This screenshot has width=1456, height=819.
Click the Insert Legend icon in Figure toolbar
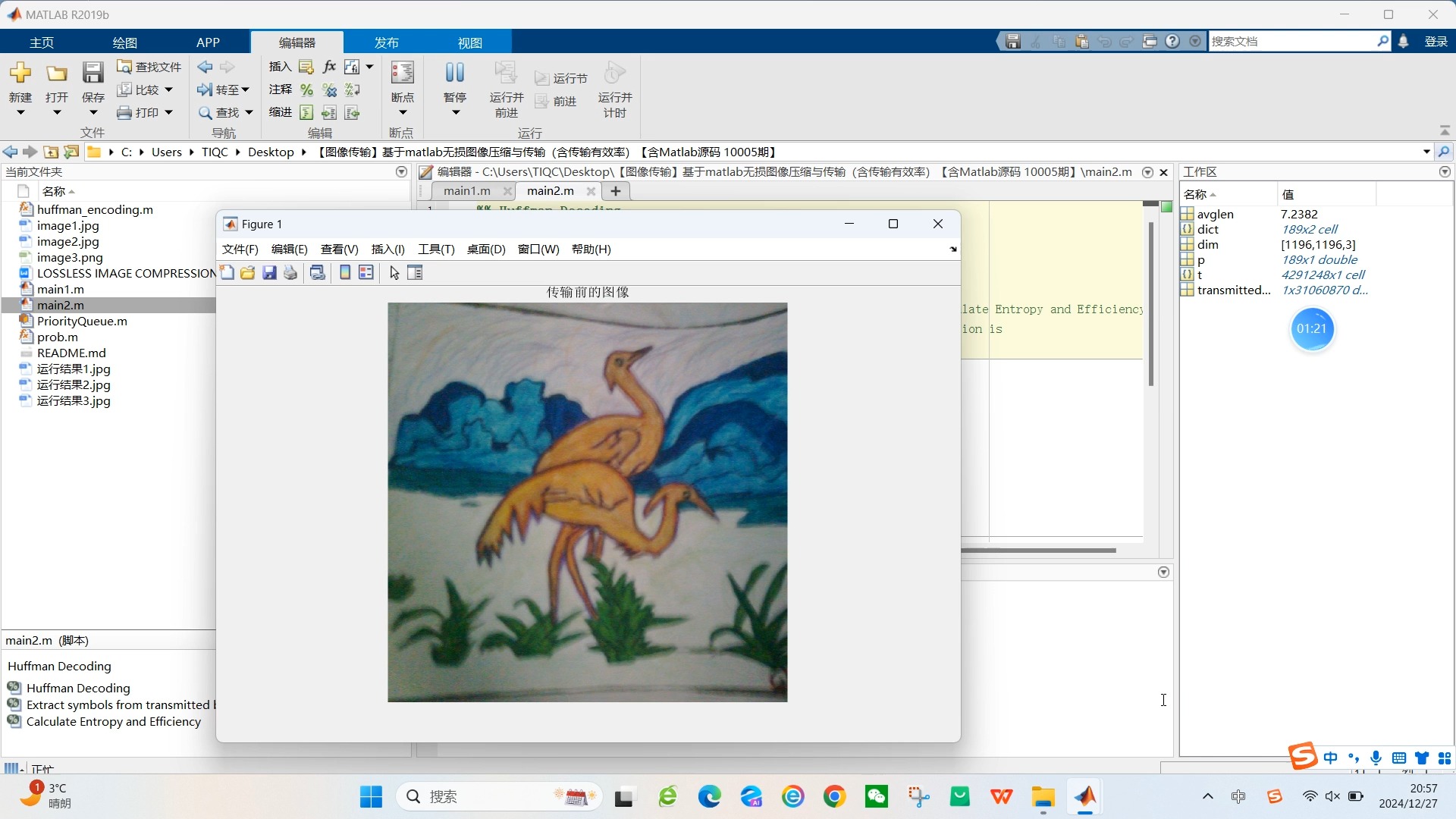366,273
